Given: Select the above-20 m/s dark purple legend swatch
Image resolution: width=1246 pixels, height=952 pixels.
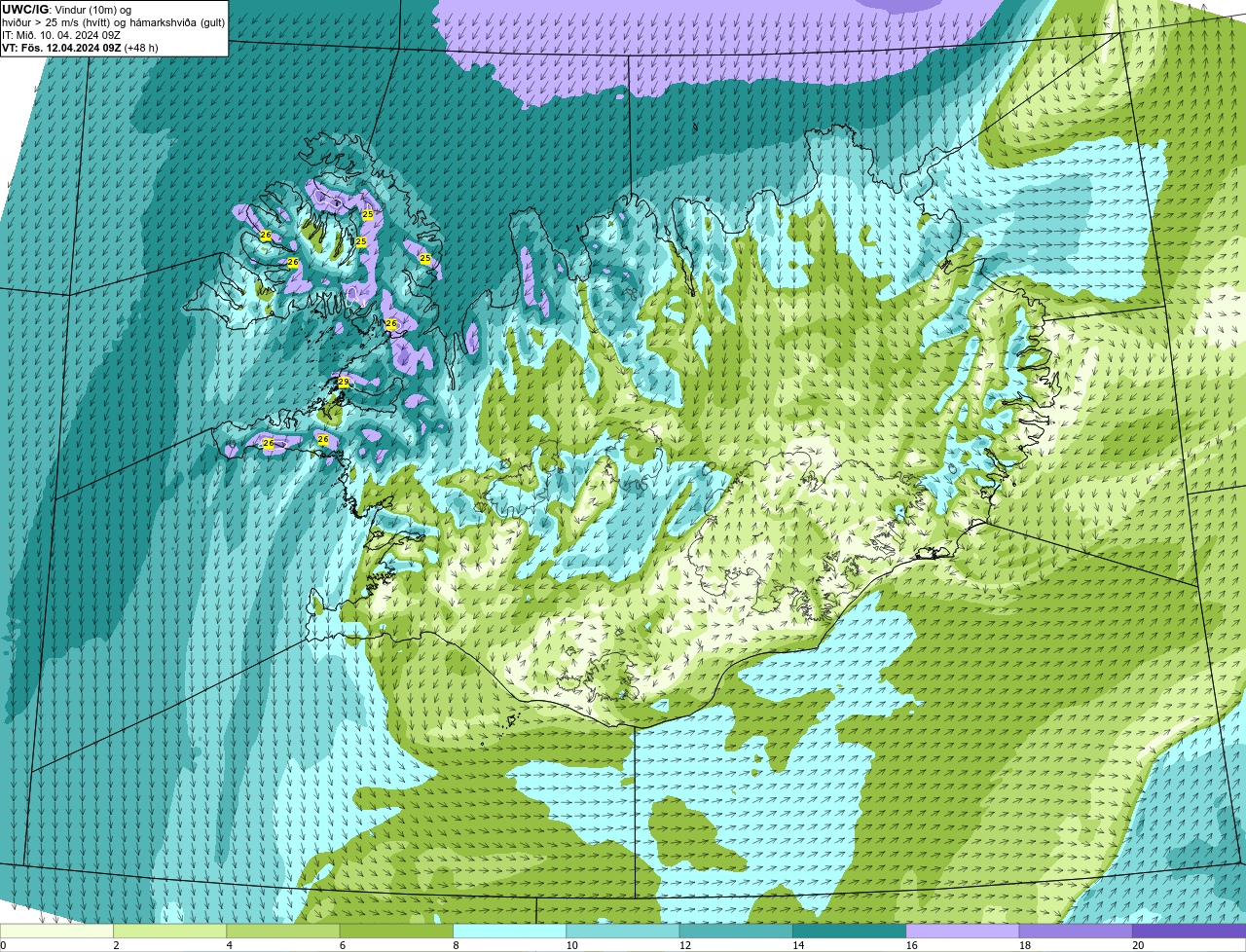Looking at the screenshot, I should click(1189, 931).
